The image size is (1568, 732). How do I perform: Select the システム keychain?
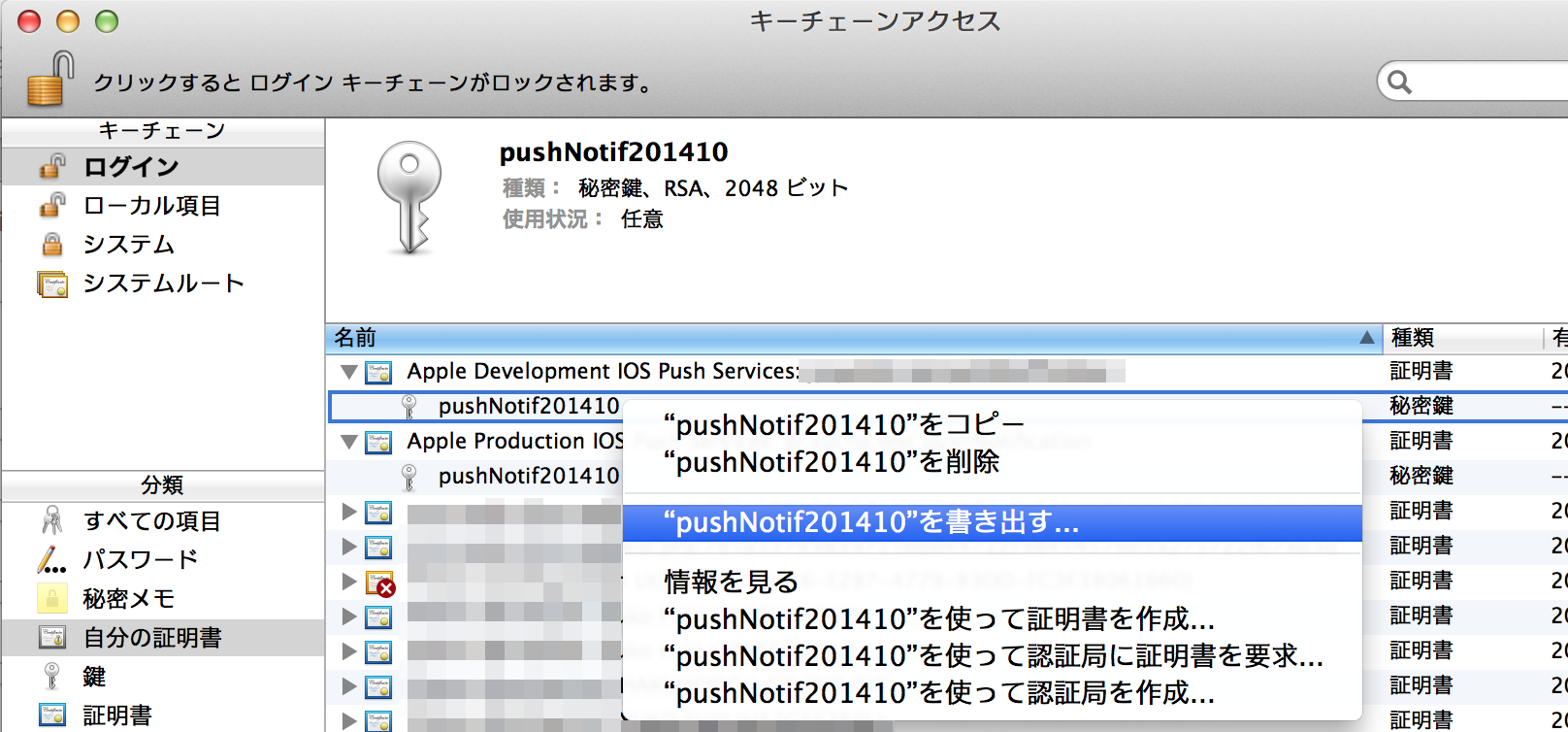[163, 245]
